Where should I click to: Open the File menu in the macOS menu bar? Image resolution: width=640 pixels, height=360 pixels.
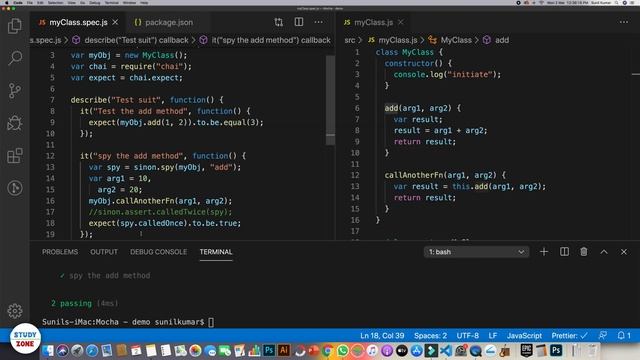pyautogui.click(x=30, y=2)
